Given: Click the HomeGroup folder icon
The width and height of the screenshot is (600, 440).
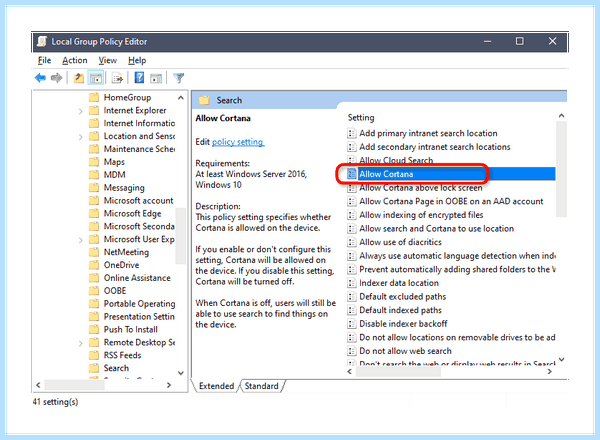Looking at the screenshot, I should (94, 97).
